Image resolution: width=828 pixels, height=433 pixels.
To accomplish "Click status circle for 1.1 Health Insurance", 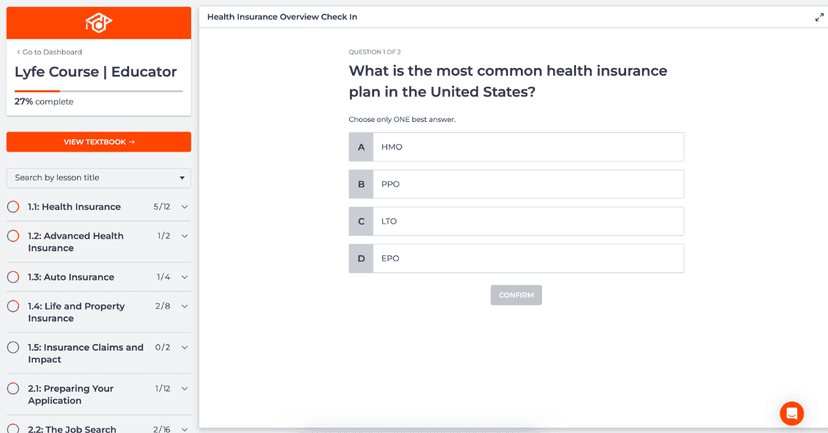I will click(13, 207).
